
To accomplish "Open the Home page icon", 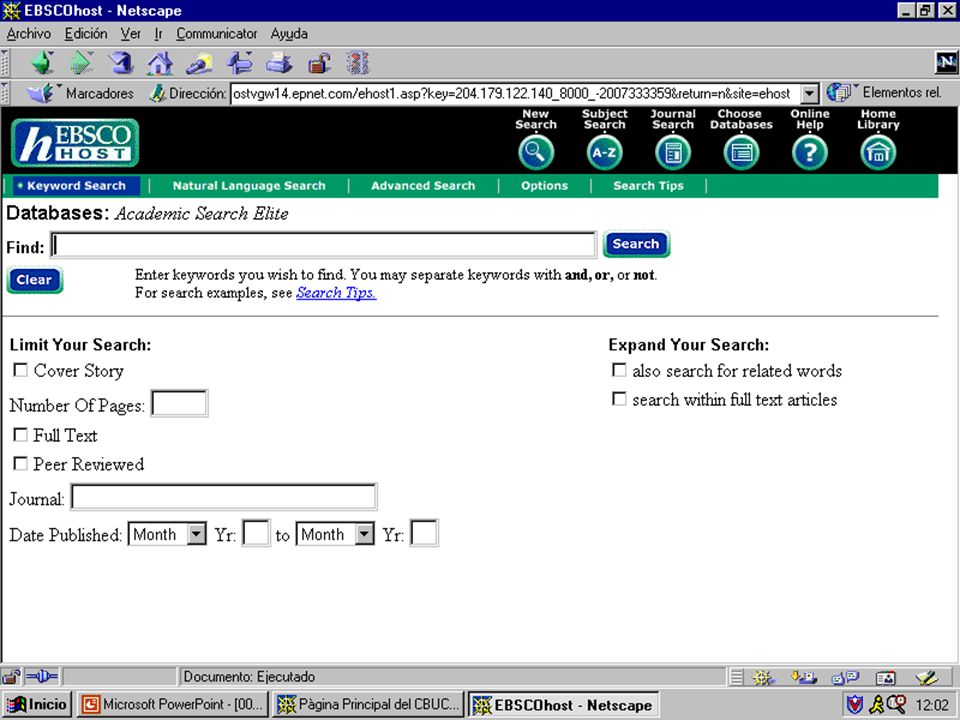I will point(160,62).
